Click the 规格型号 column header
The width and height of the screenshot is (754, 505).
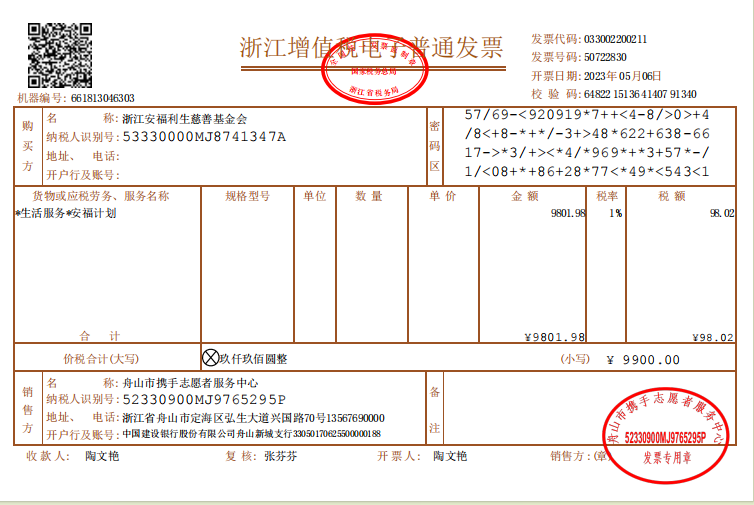(248, 196)
